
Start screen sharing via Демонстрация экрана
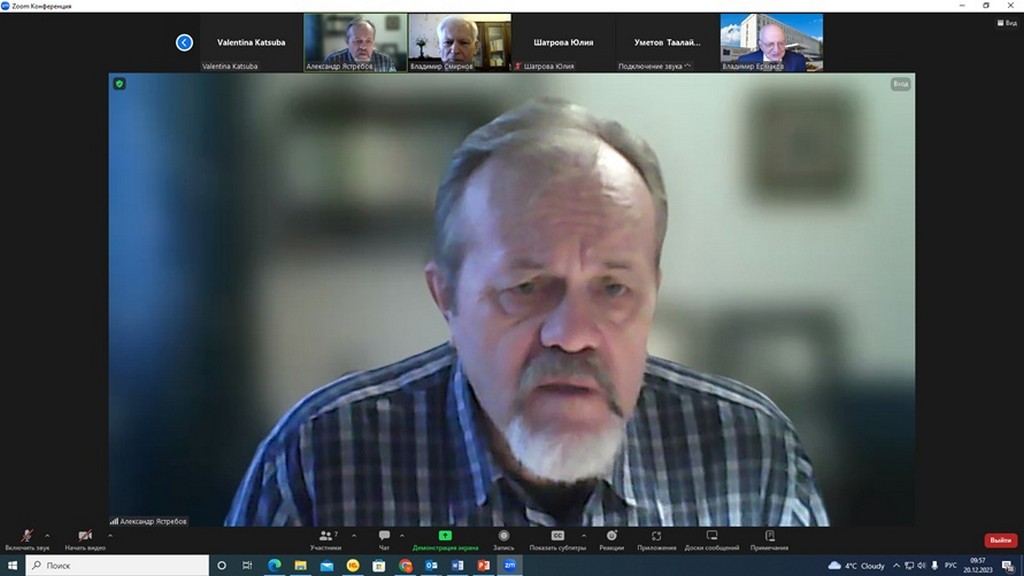pyautogui.click(x=445, y=538)
